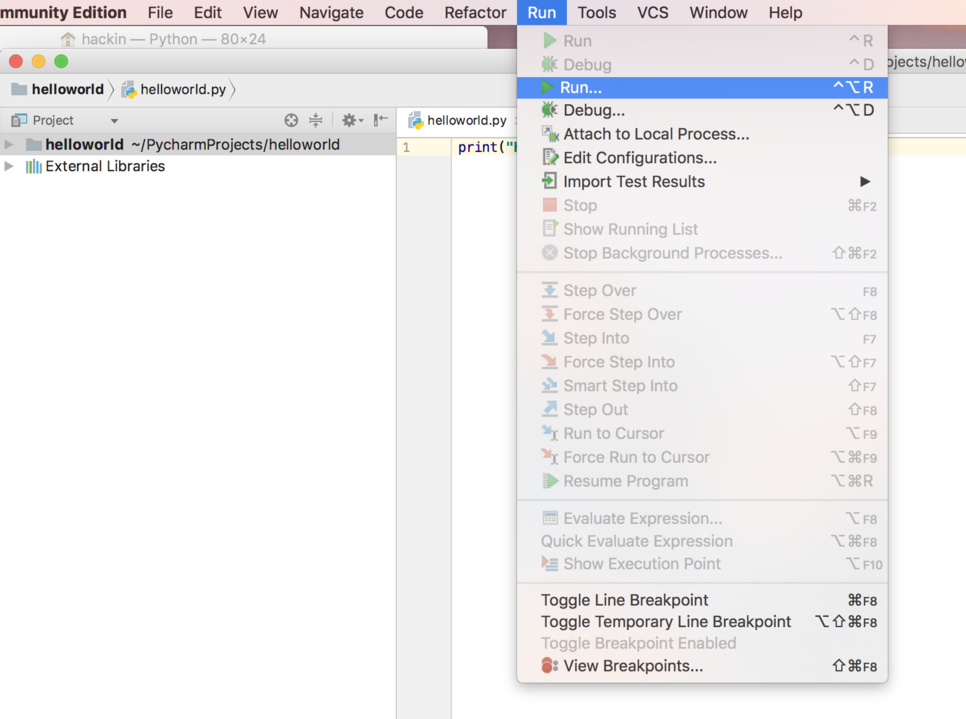Viewport: 966px width, 719px height.
Task: Open the Code menu
Action: coord(404,12)
